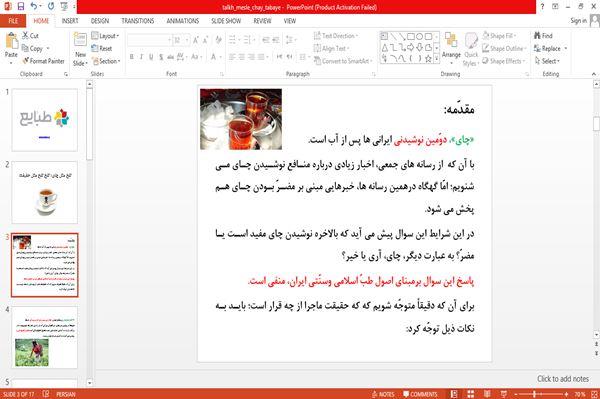Switch to Reading View icon in status bar

487,394
